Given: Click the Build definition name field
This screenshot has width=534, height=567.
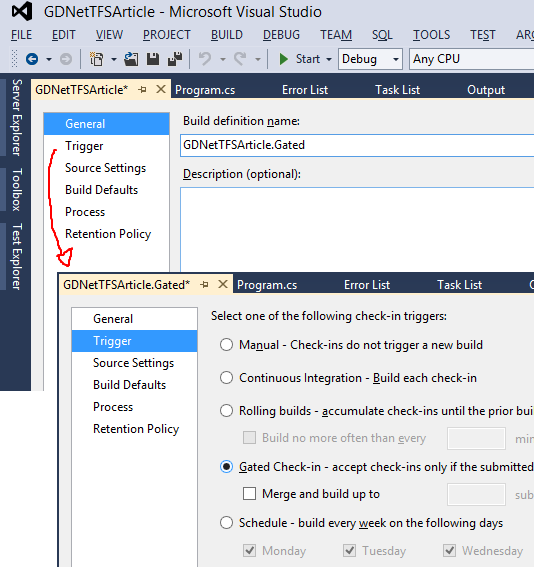Looking at the screenshot, I should point(357,145).
